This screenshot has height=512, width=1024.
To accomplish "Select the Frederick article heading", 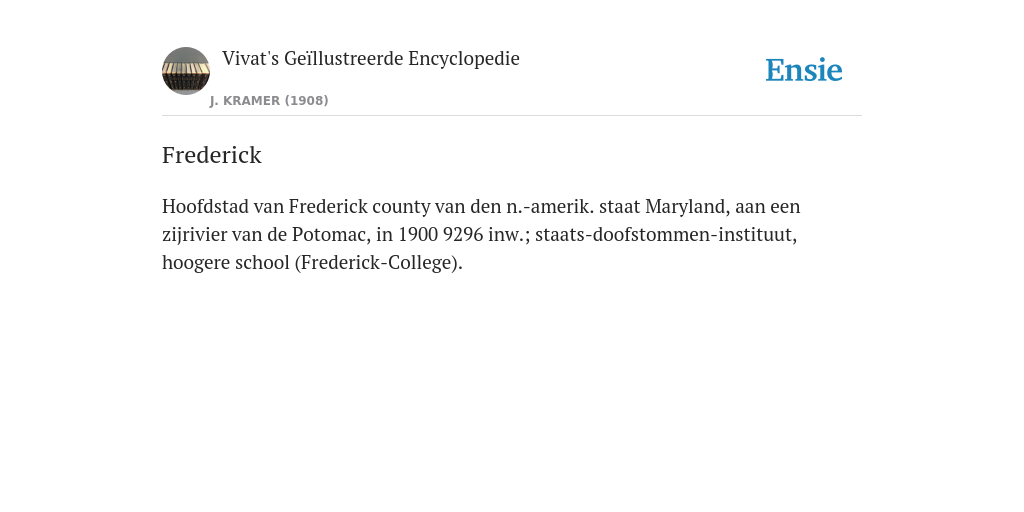I will (212, 155).
